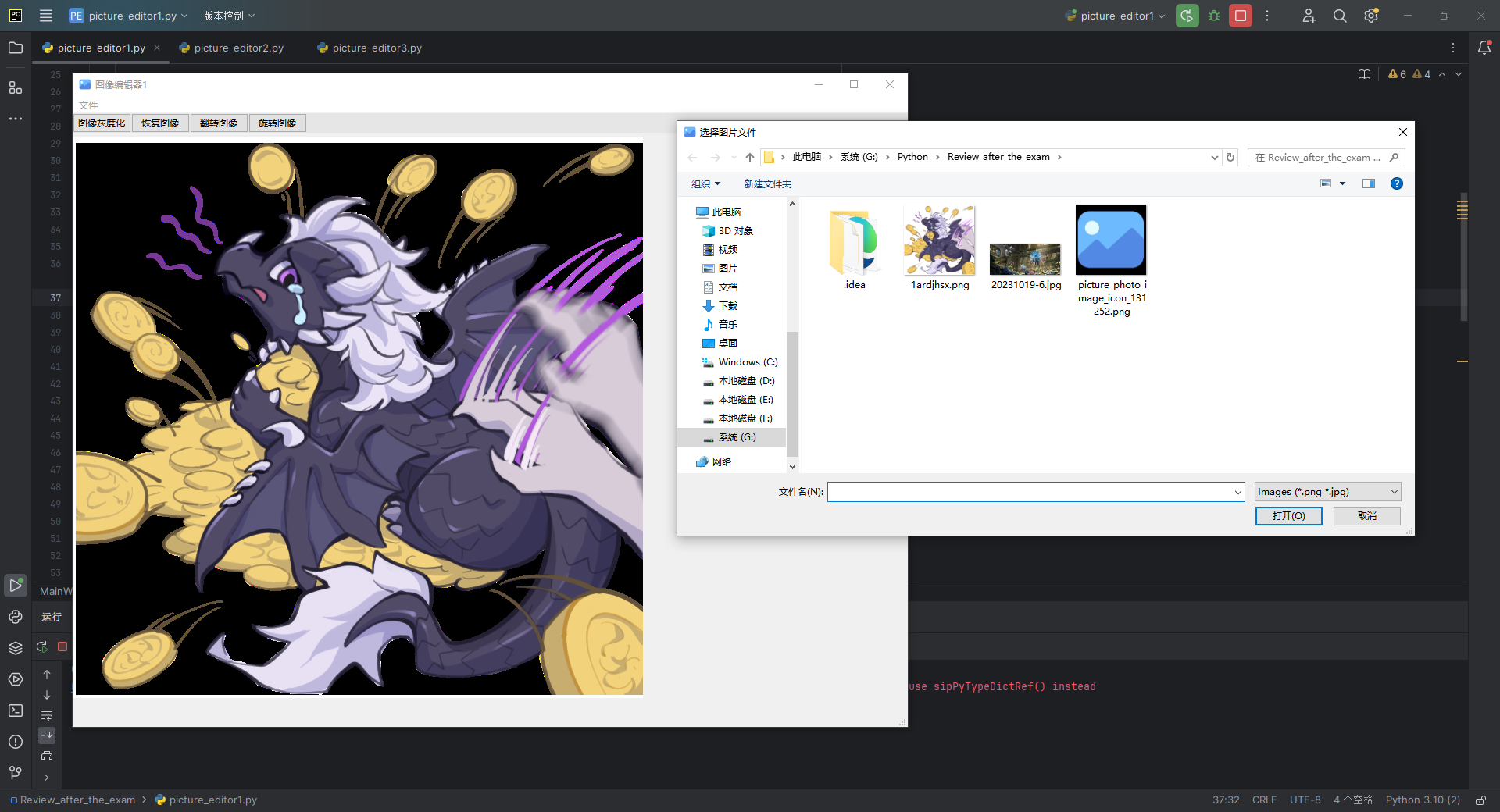Open editor tabs options vertical dots
This screenshot has width=1500, height=812.
[1453, 48]
